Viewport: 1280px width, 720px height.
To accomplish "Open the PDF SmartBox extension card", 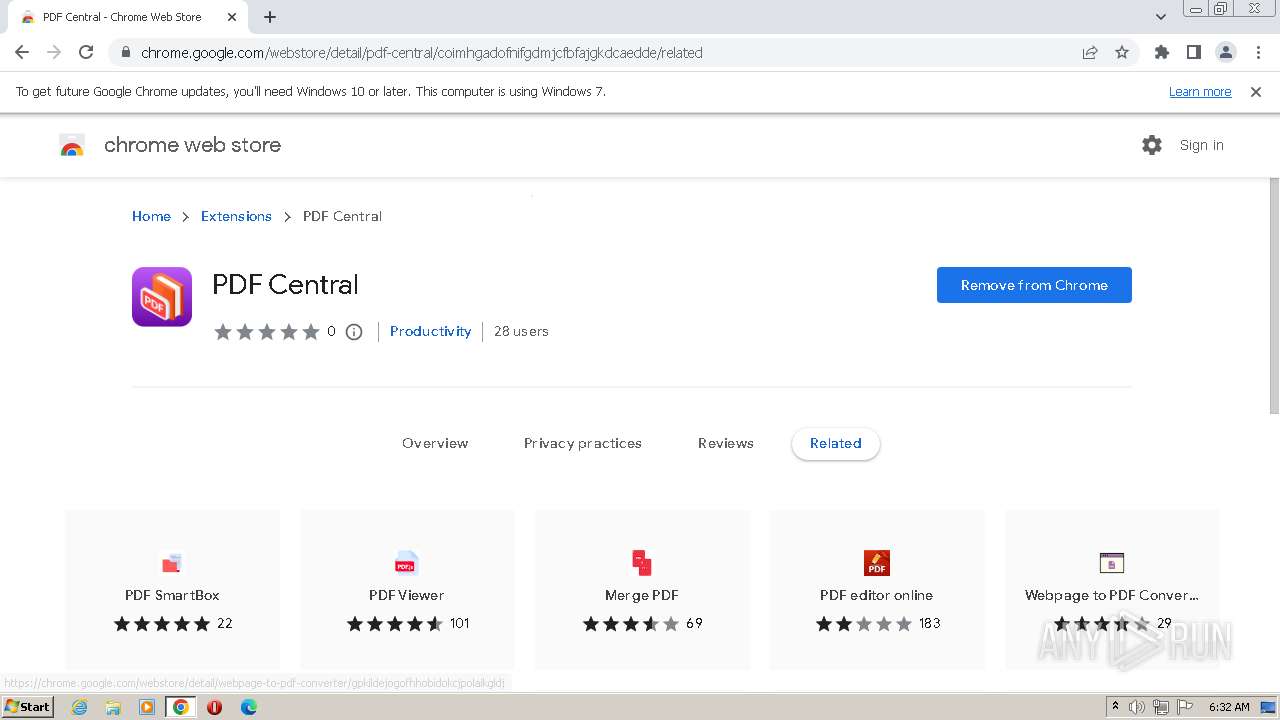I will coord(172,590).
